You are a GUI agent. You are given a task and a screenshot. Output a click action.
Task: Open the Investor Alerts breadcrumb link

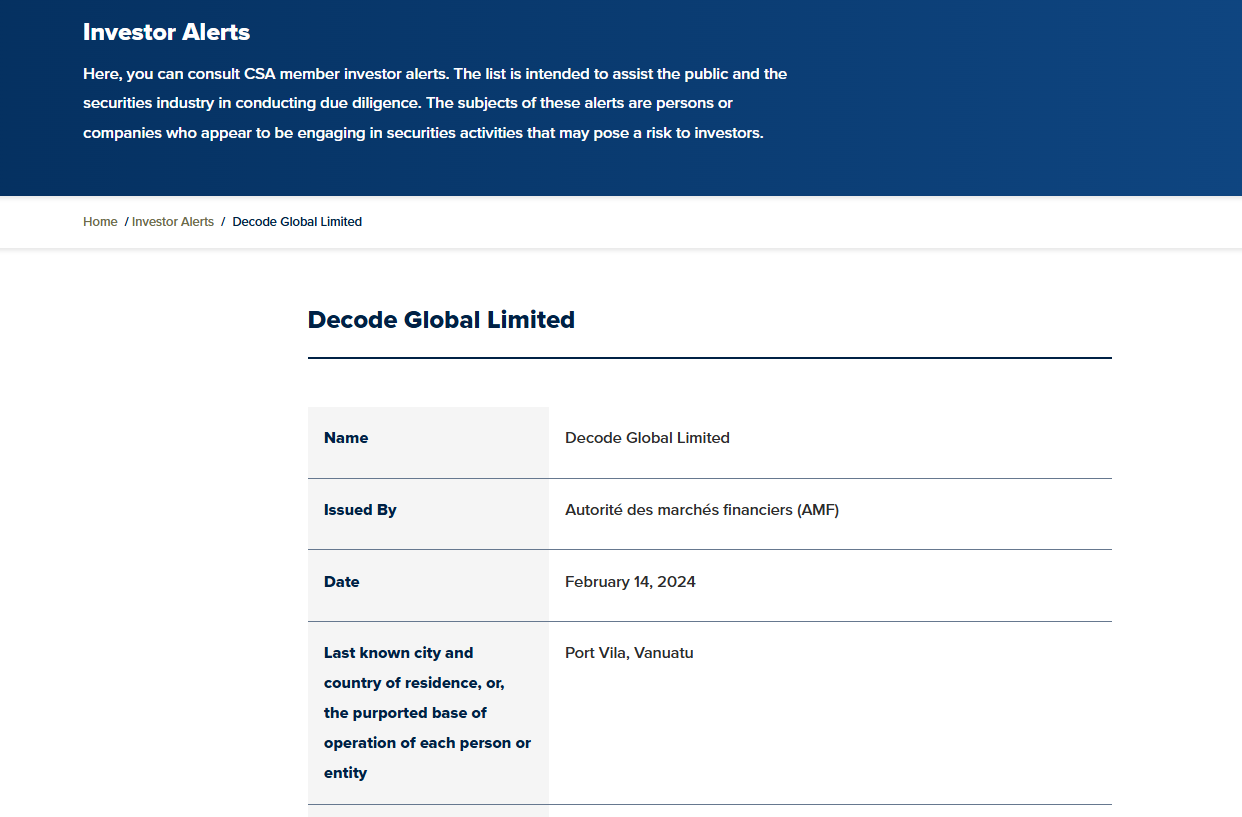coord(173,222)
